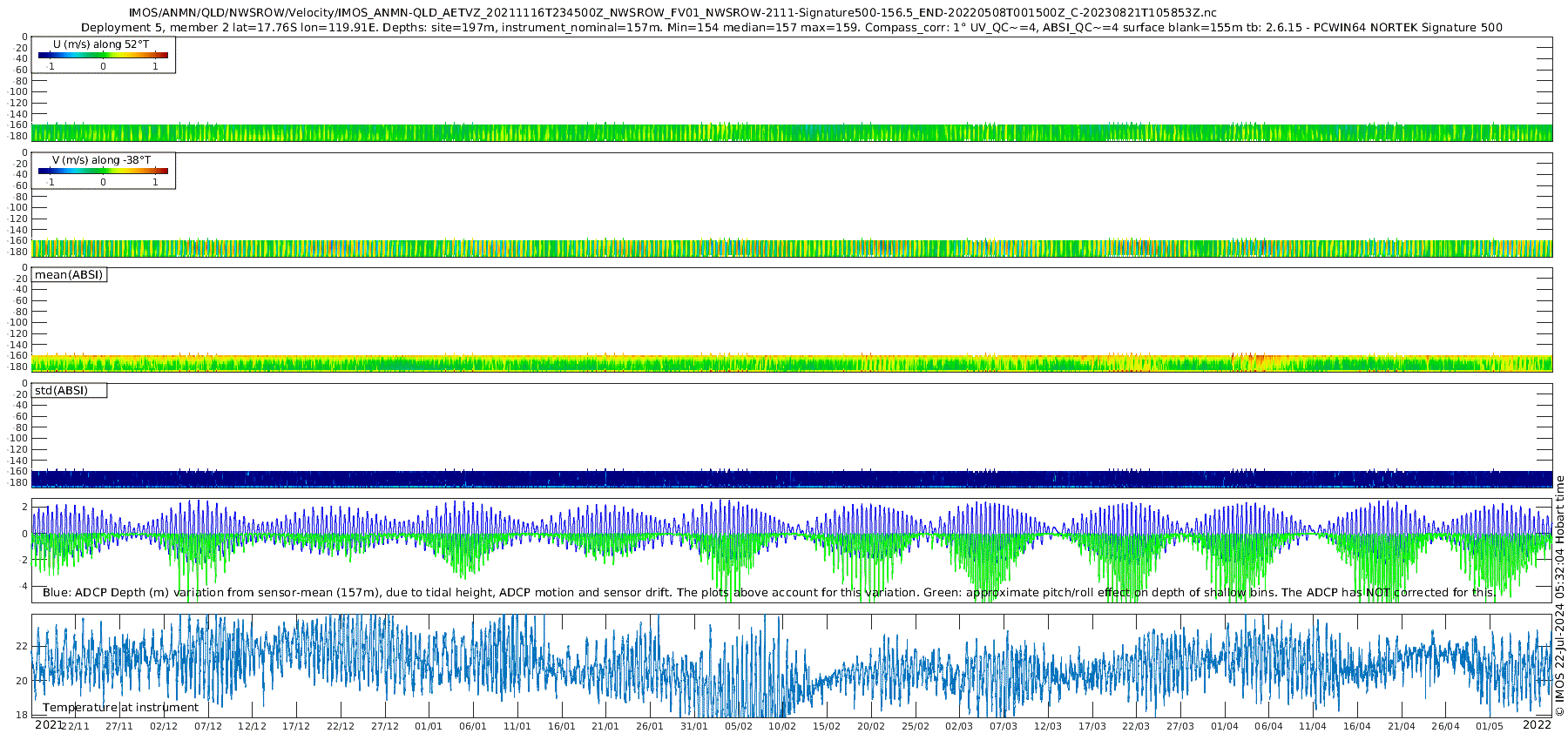Click the U velocity colorbar gradient
The image size is (1568, 740).
(103, 56)
